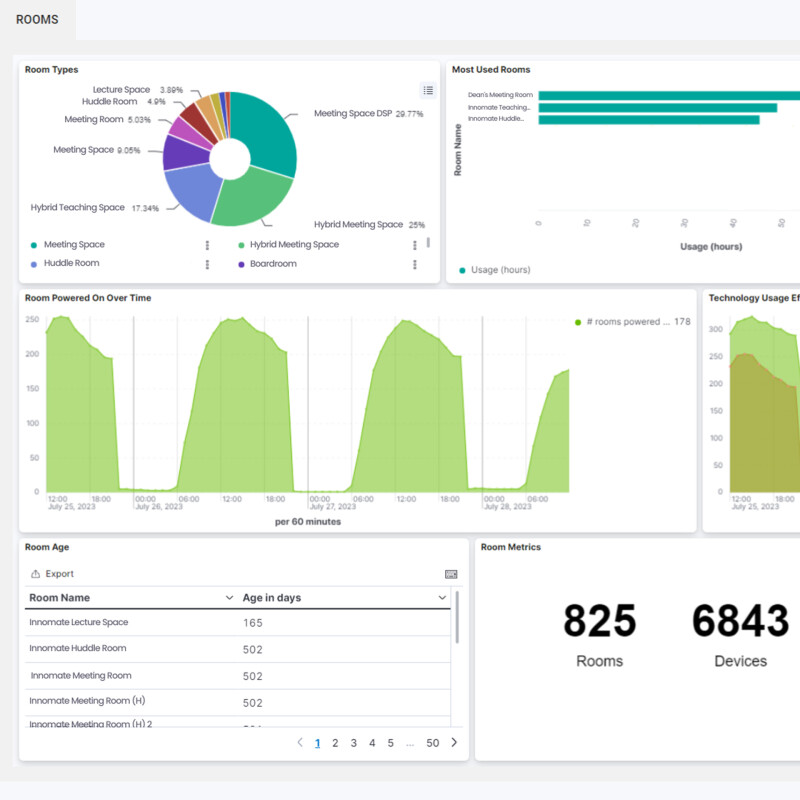Screen dimensions: 800x800
Task: Go to page 4
Action: 372,743
